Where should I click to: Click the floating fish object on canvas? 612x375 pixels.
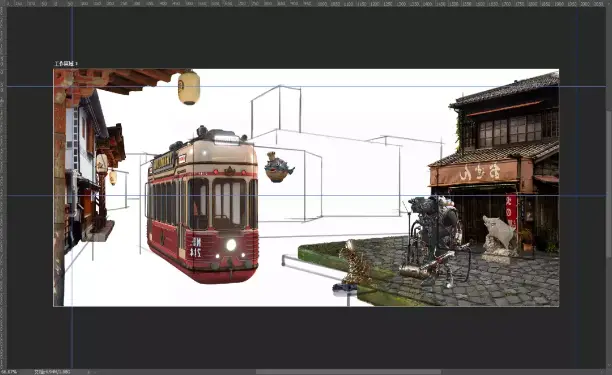click(279, 167)
